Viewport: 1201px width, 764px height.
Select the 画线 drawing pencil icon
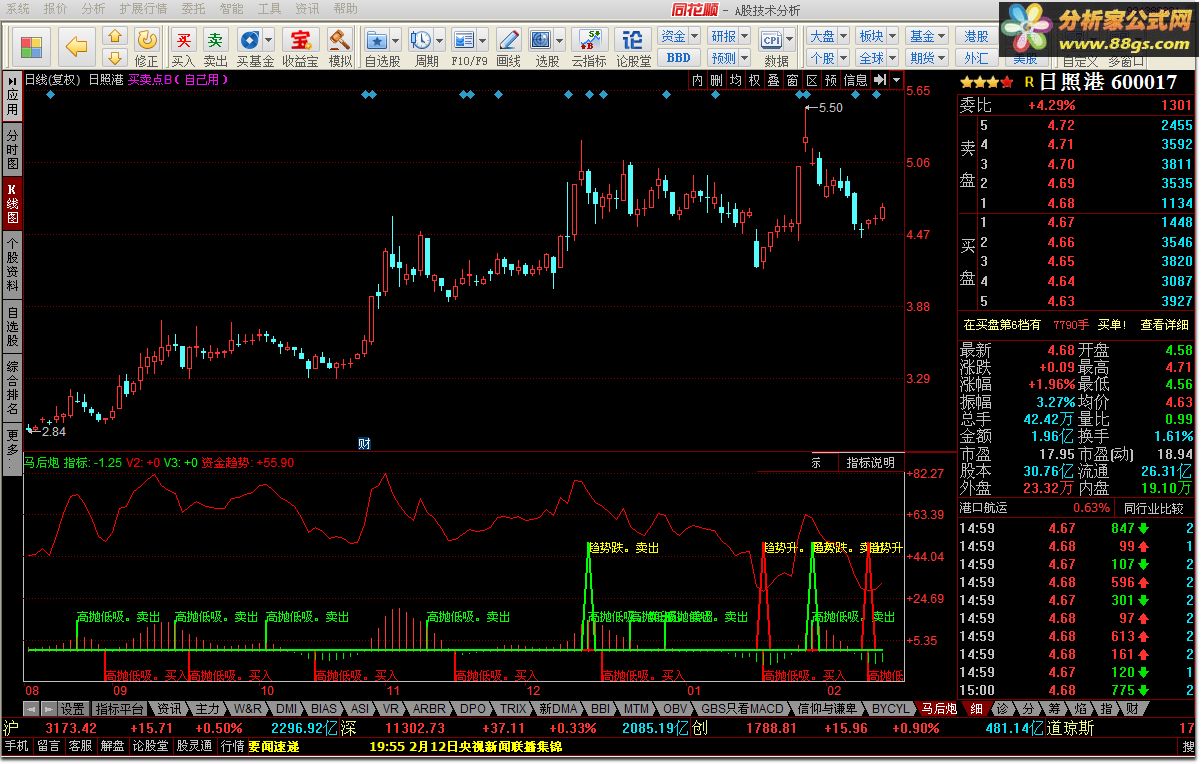[508, 46]
